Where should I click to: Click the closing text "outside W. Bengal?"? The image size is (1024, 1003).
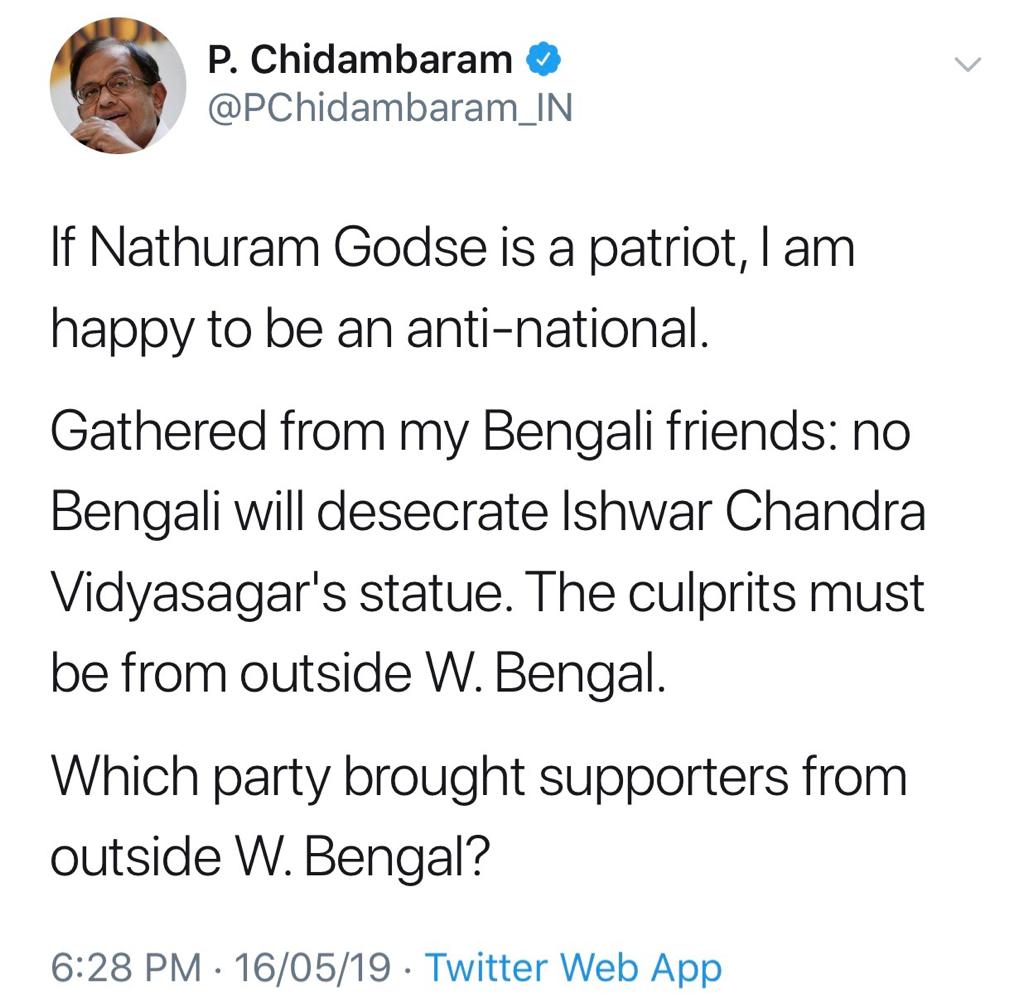point(270,857)
